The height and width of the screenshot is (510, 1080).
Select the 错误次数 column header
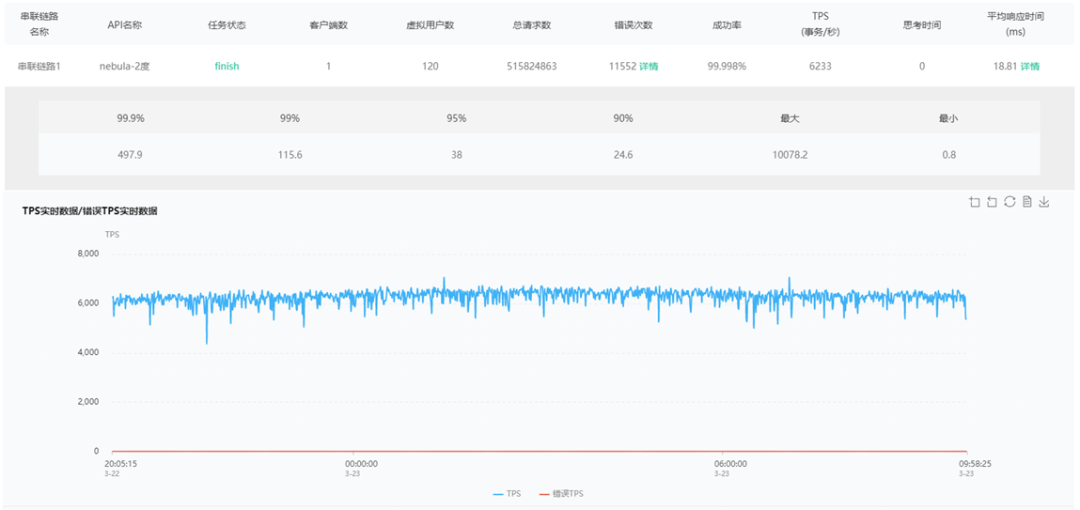tap(633, 25)
